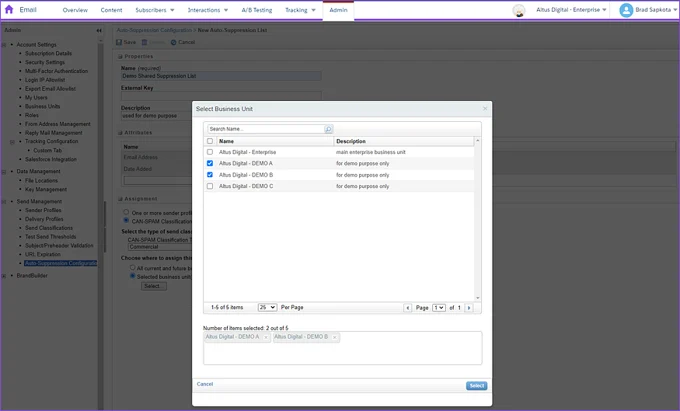680x411 pixels.
Task: Open the 25 Per Page dropdown
Action: [x=267, y=307]
